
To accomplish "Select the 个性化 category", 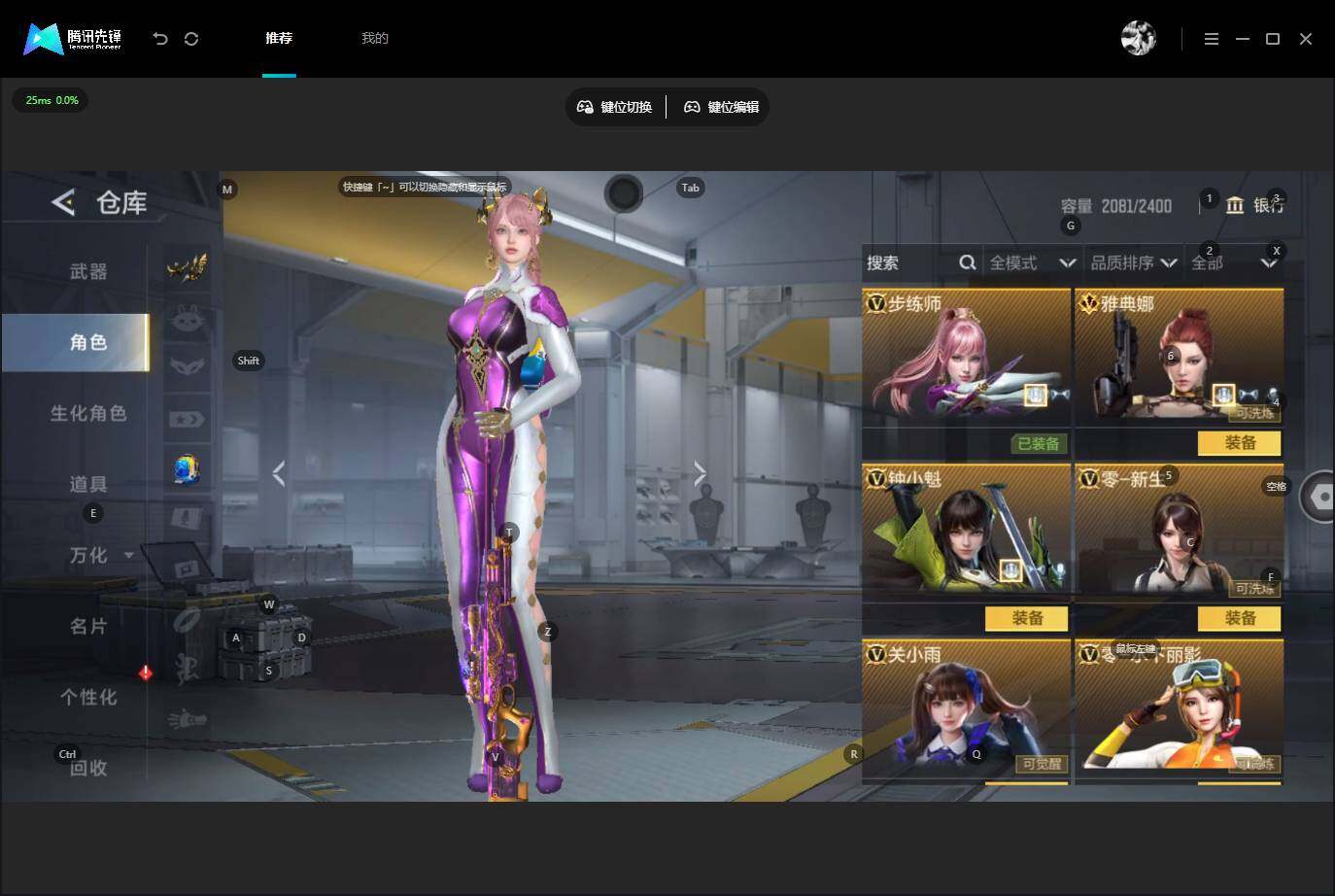I will (88, 698).
